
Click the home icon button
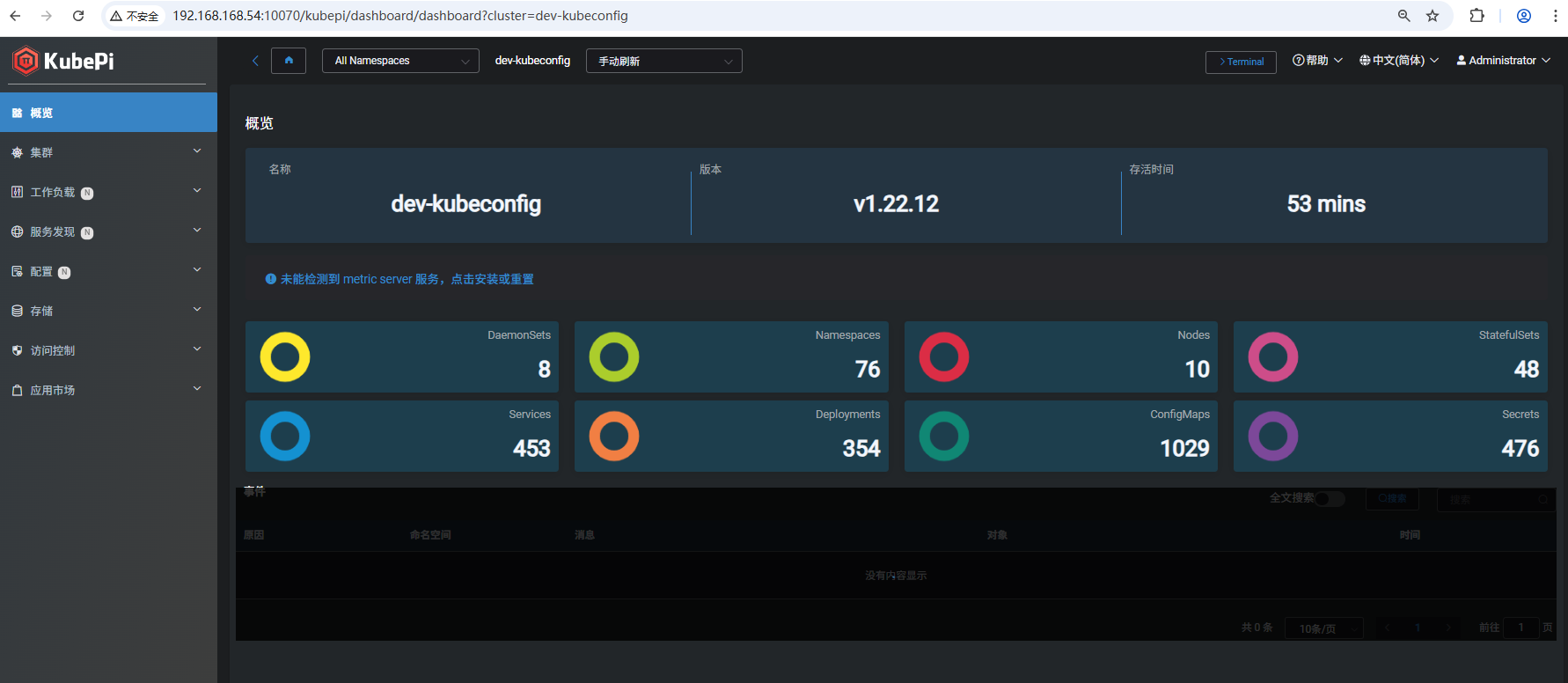289,61
